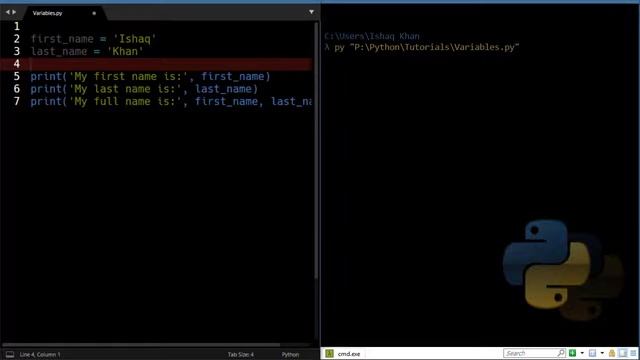
Task: Select the cmd.exe console tab
Action: (343, 354)
